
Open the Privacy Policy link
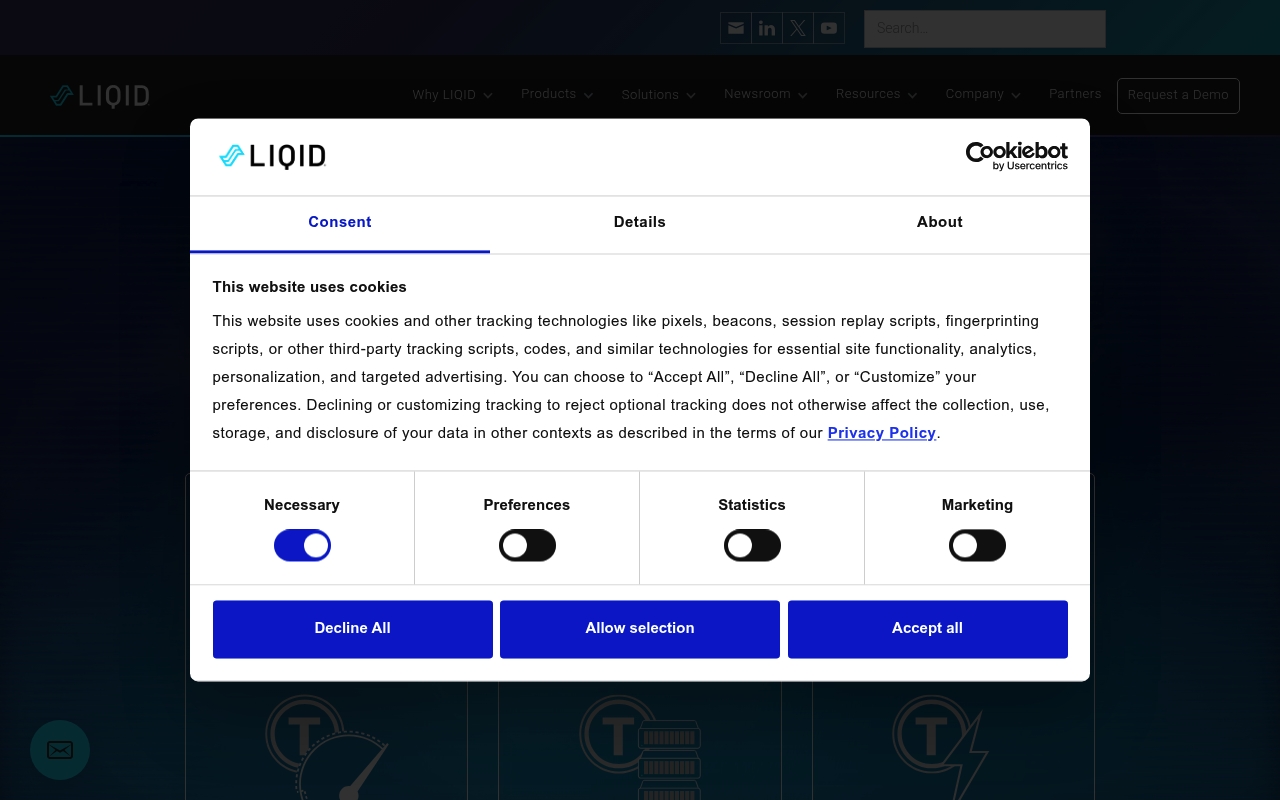[882, 433]
